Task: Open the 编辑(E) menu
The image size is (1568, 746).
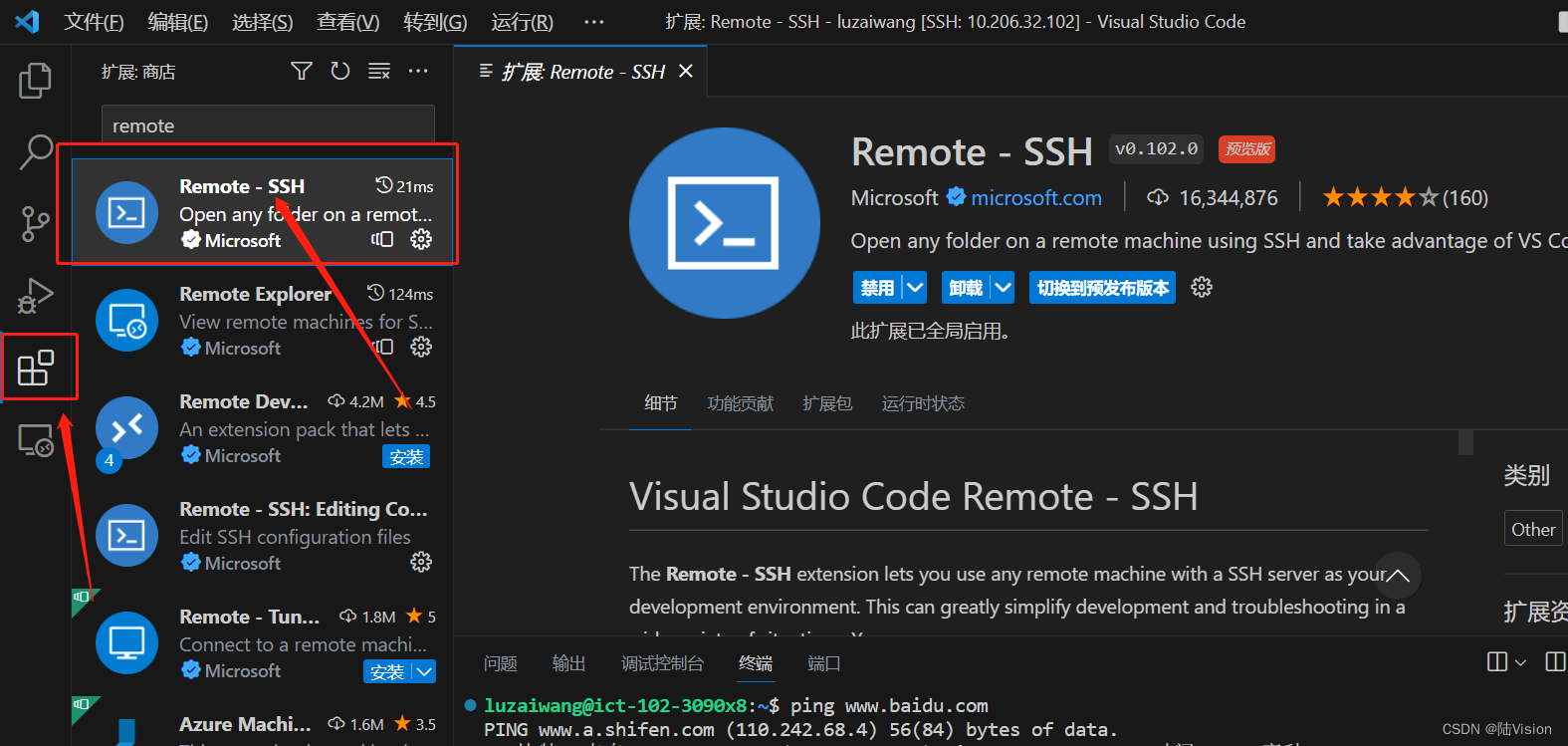Action: click(x=178, y=22)
